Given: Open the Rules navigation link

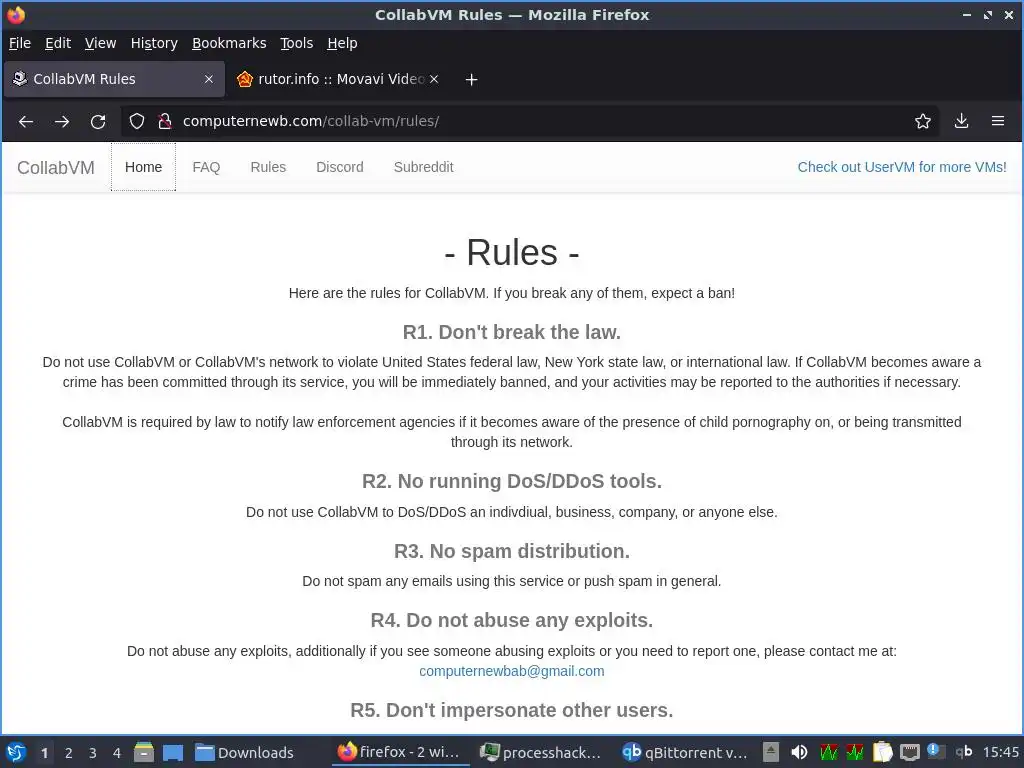Looking at the screenshot, I should pos(268,167).
